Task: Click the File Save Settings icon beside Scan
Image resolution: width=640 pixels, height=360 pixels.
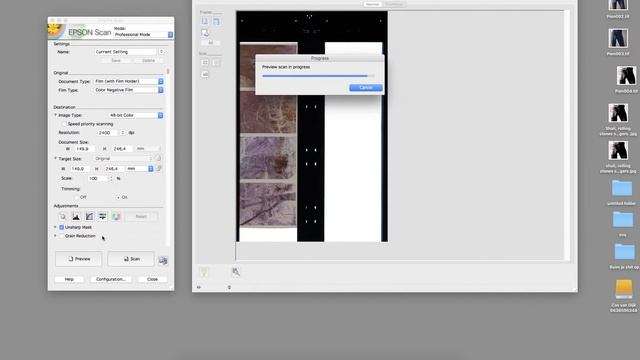Action: click(163, 260)
